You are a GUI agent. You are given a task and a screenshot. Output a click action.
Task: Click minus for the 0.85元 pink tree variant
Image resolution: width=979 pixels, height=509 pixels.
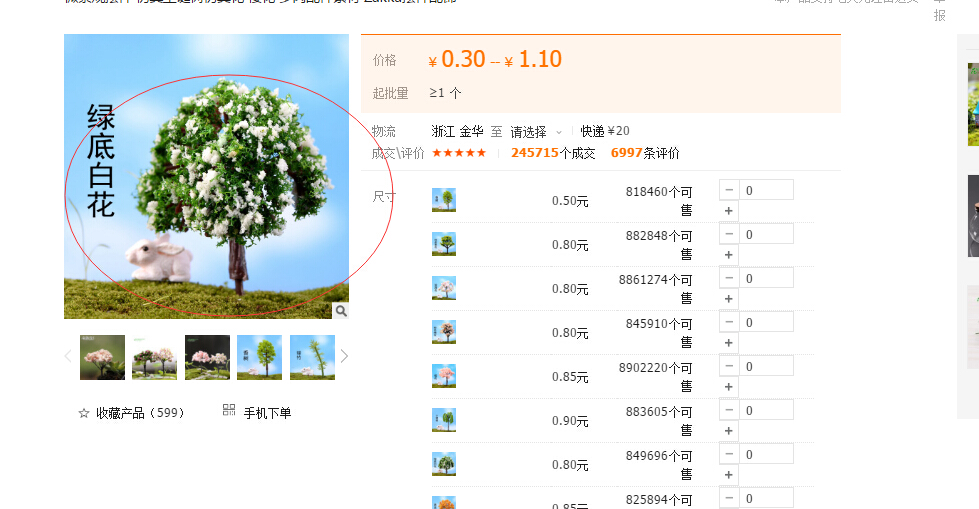[729, 366]
